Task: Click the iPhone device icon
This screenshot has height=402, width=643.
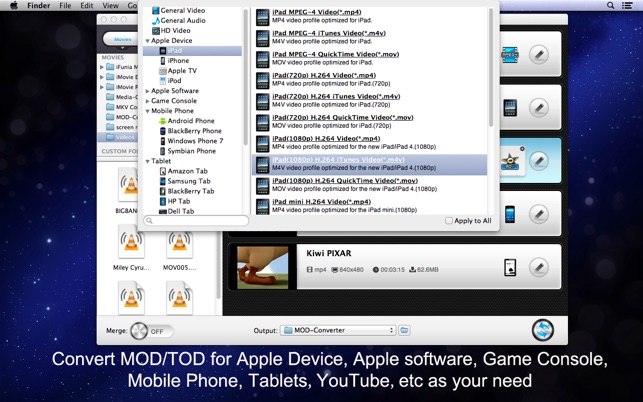Action: [x=163, y=61]
